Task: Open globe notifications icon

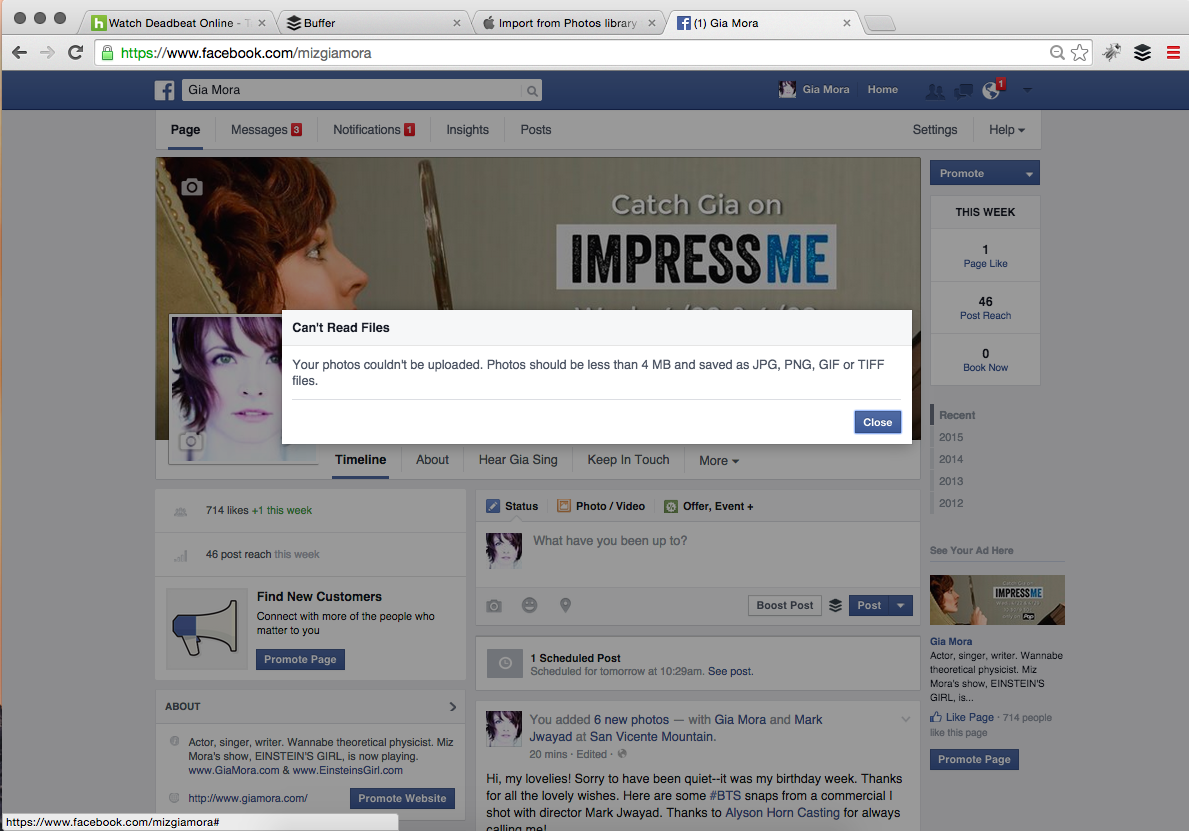Action: (991, 90)
